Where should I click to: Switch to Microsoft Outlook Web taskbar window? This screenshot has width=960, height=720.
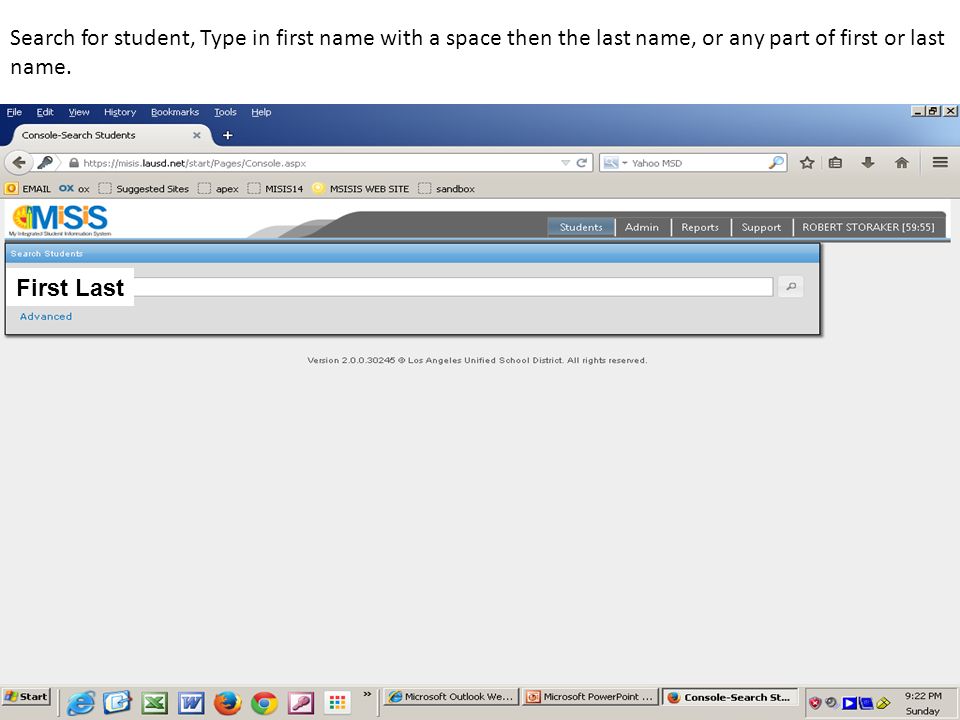451,697
